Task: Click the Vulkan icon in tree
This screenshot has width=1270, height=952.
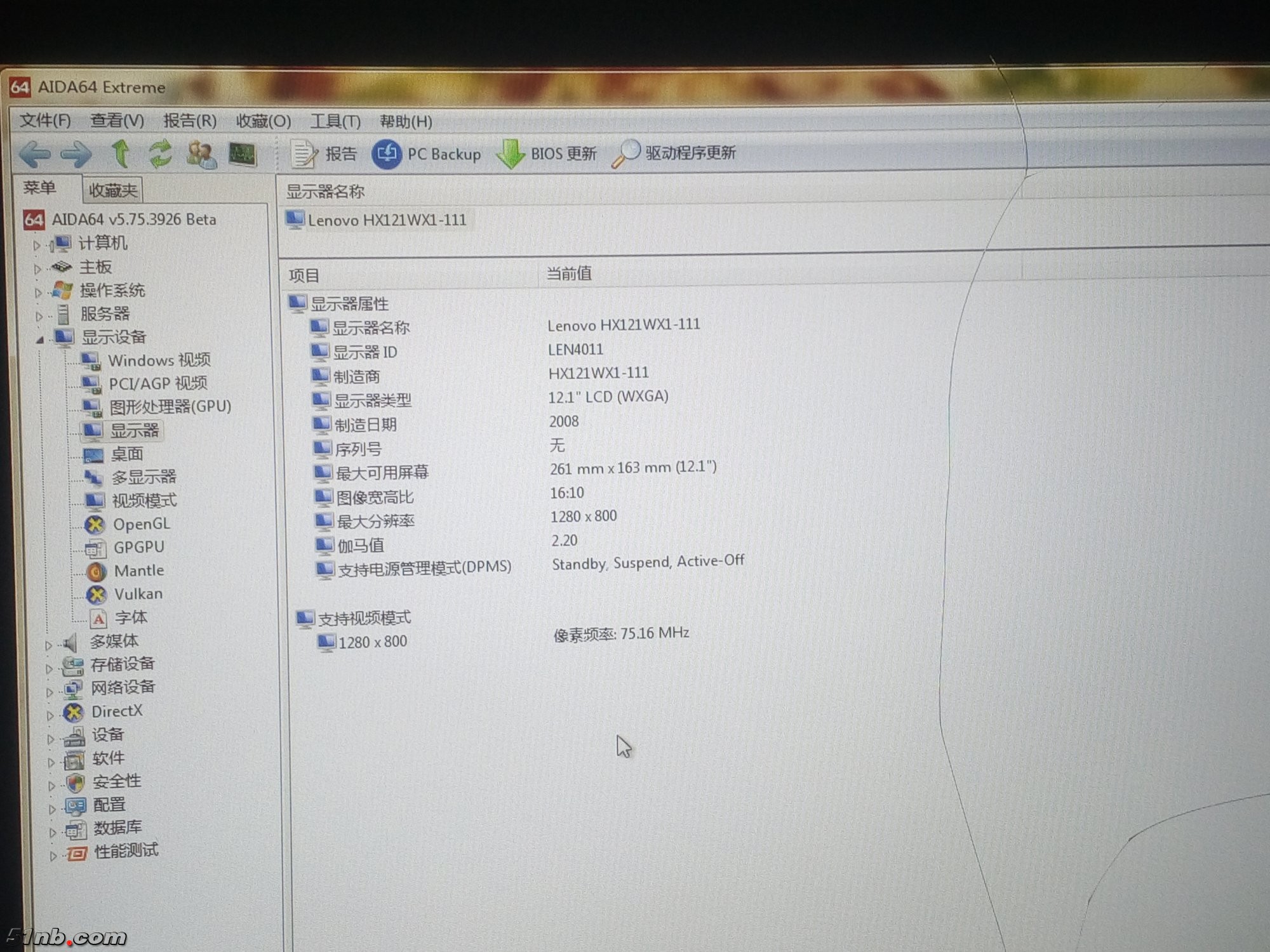Action: (97, 595)
